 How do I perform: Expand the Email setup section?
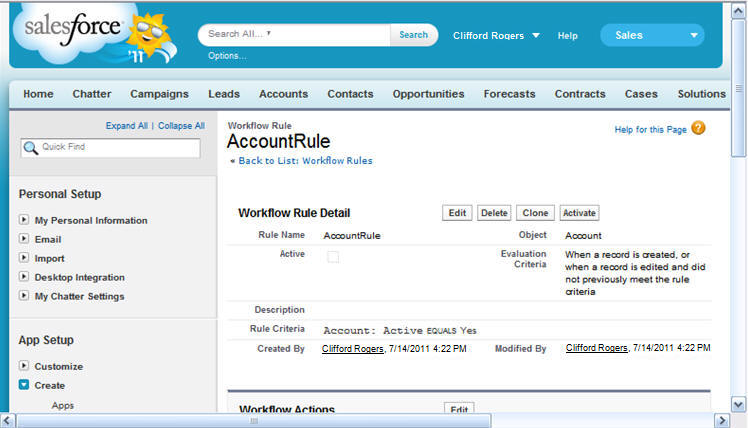pyautogui.click(x=24, y=239)
